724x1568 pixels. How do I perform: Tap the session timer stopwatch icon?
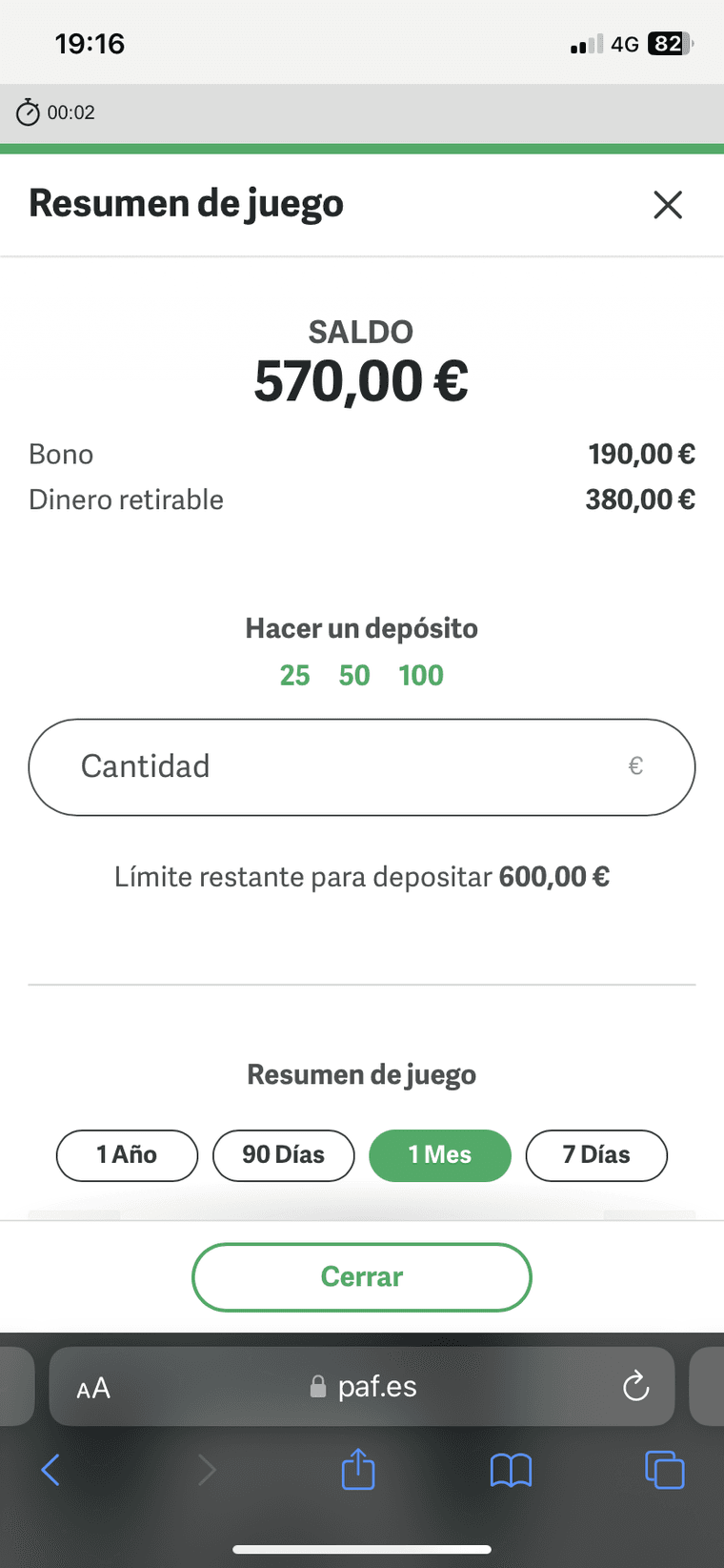pyautogui.click(x=29, y=112)
